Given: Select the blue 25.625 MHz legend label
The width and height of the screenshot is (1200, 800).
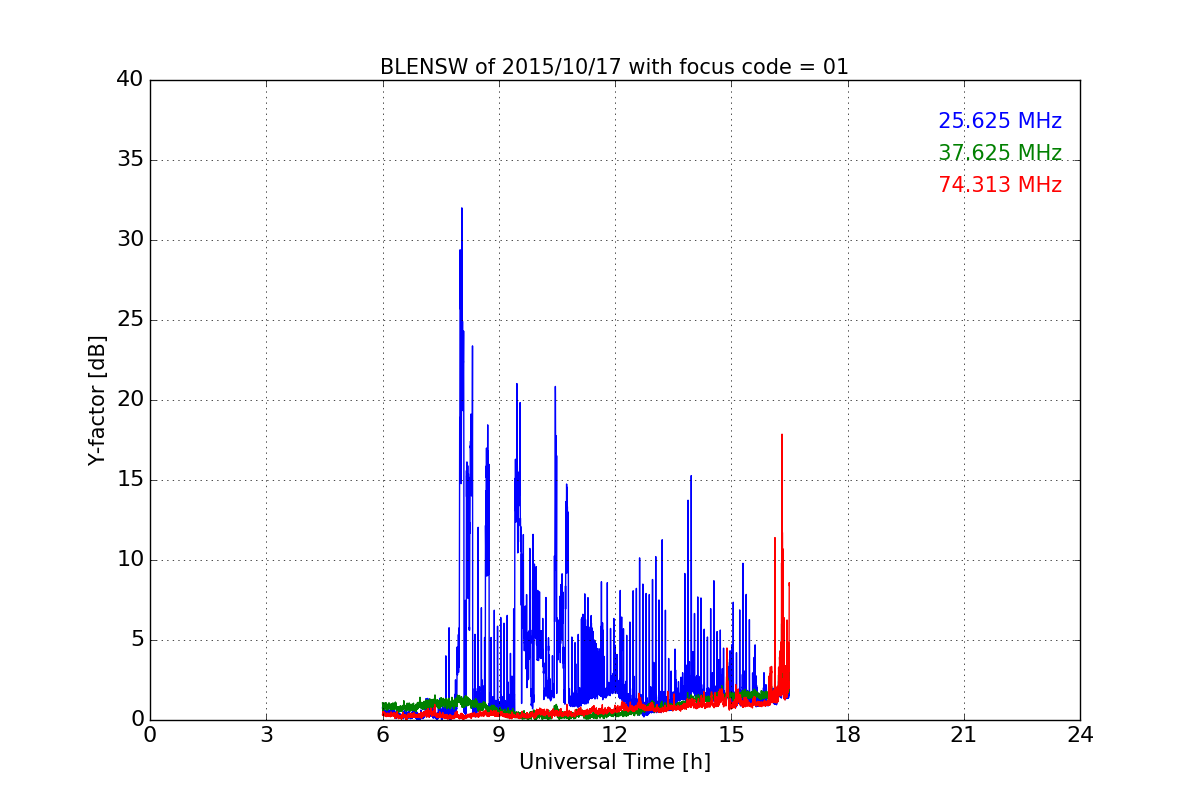Looking at the screenshot, I should (1000, 121).
